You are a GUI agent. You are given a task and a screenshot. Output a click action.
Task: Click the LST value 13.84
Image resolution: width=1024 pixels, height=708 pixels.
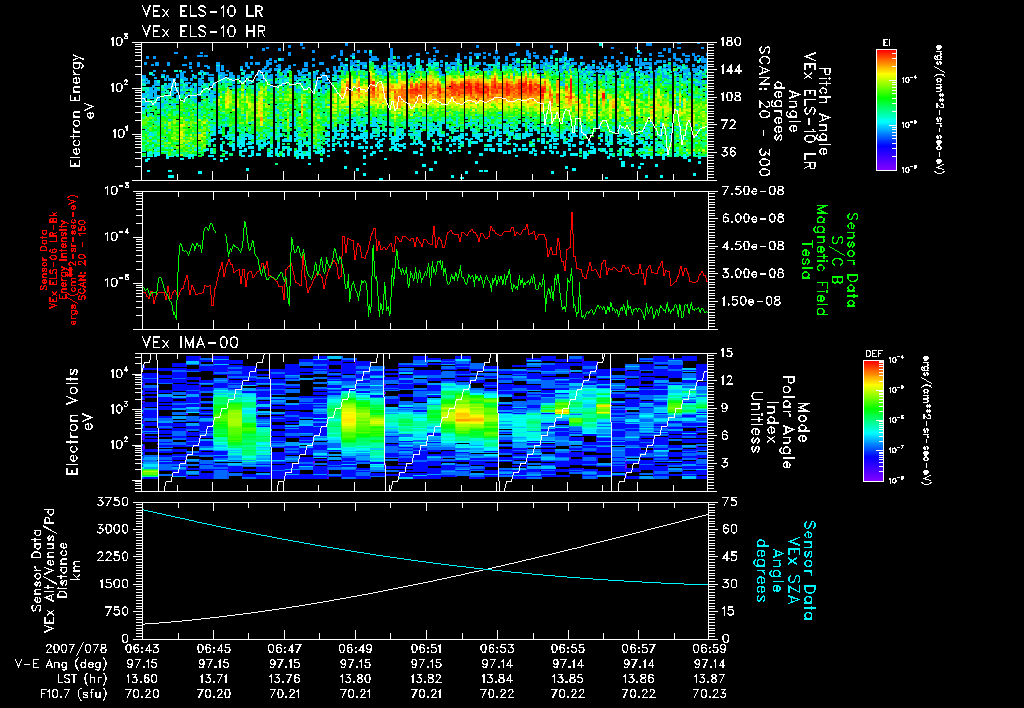click(x=497, y=679)
